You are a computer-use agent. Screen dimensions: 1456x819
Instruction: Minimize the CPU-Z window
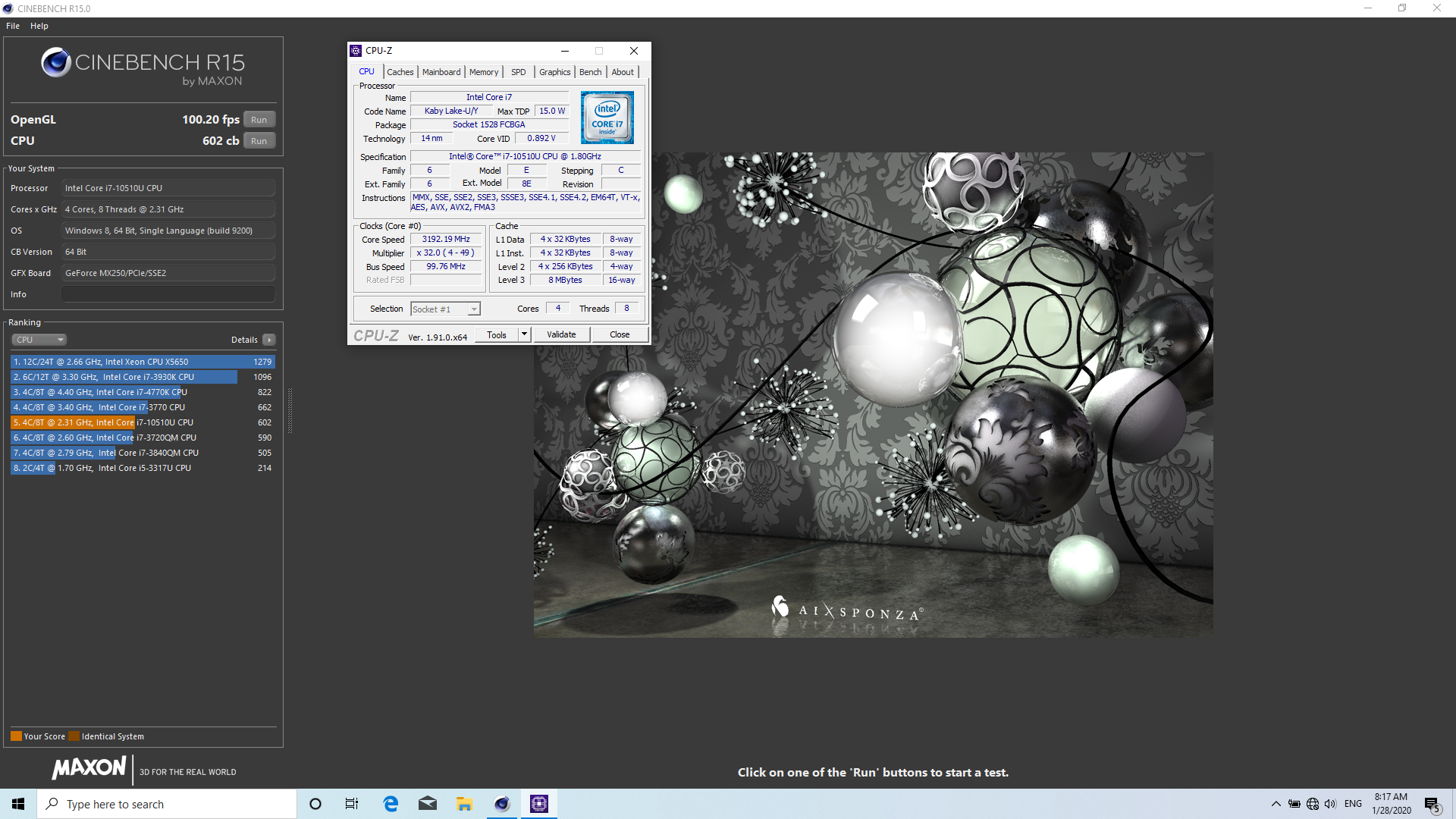(565, 51)
